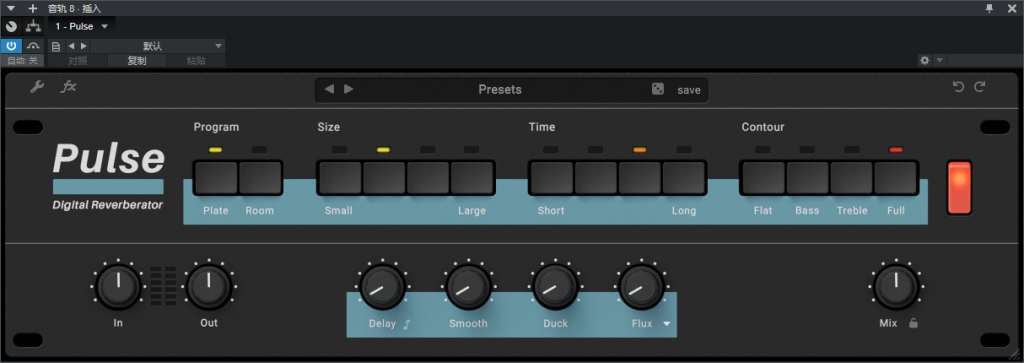1024x363 pixels.
Task: Click the undo arrow icon
Action: tap(958, 87)
